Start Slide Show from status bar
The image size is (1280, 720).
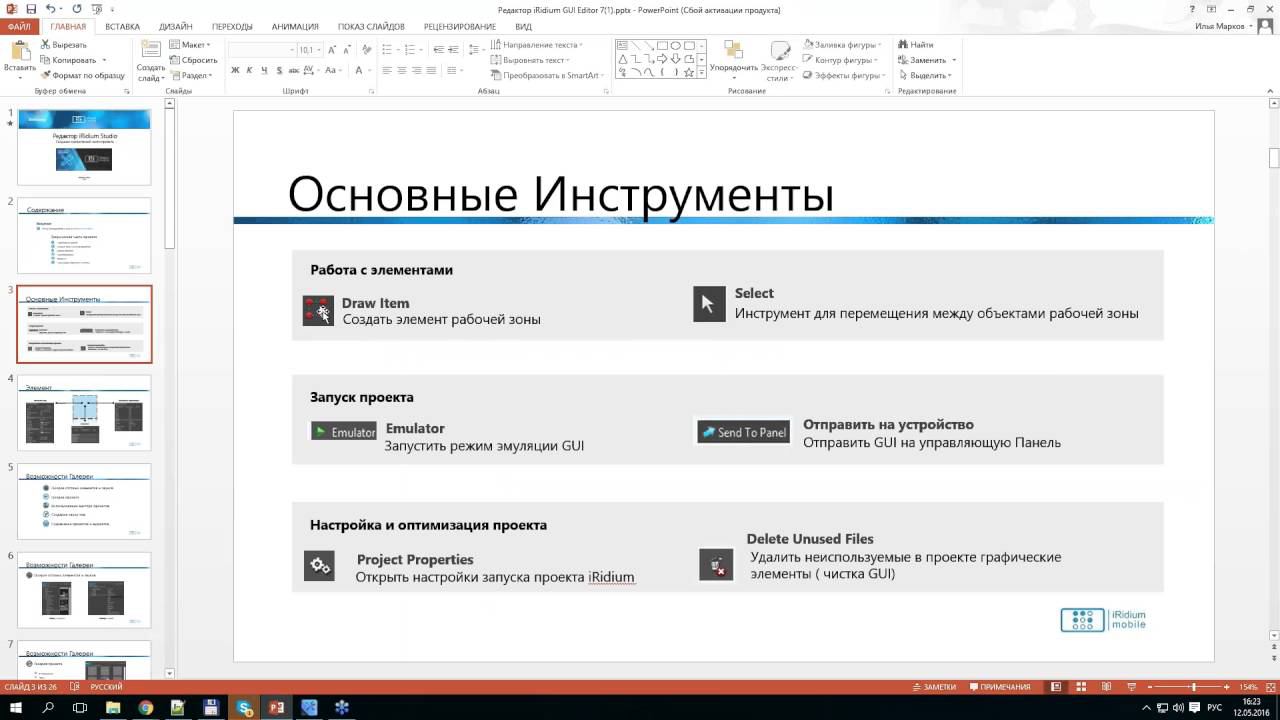coord(1131,687)
